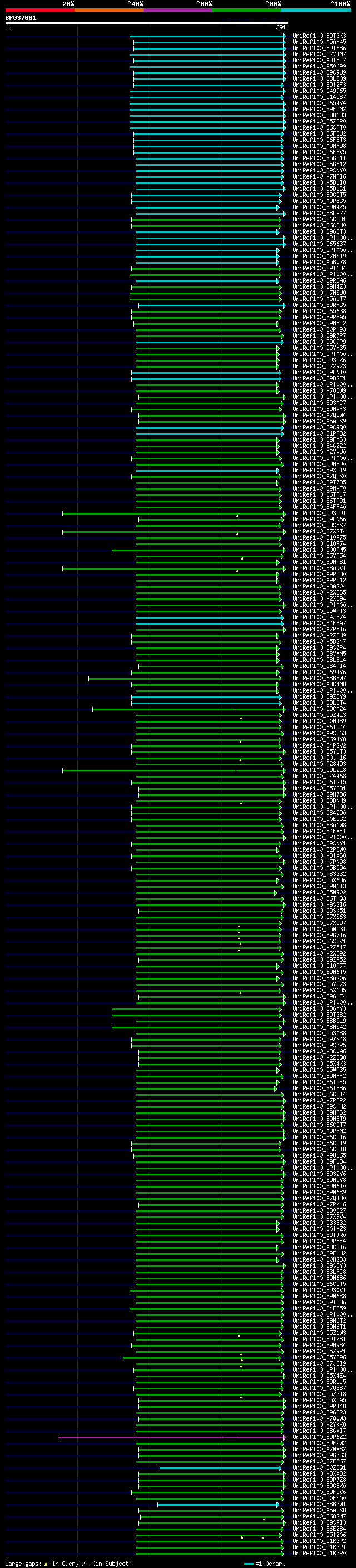Select hit UniRef100_Q8LE09

pyautogui.click(x=319, y=78)
